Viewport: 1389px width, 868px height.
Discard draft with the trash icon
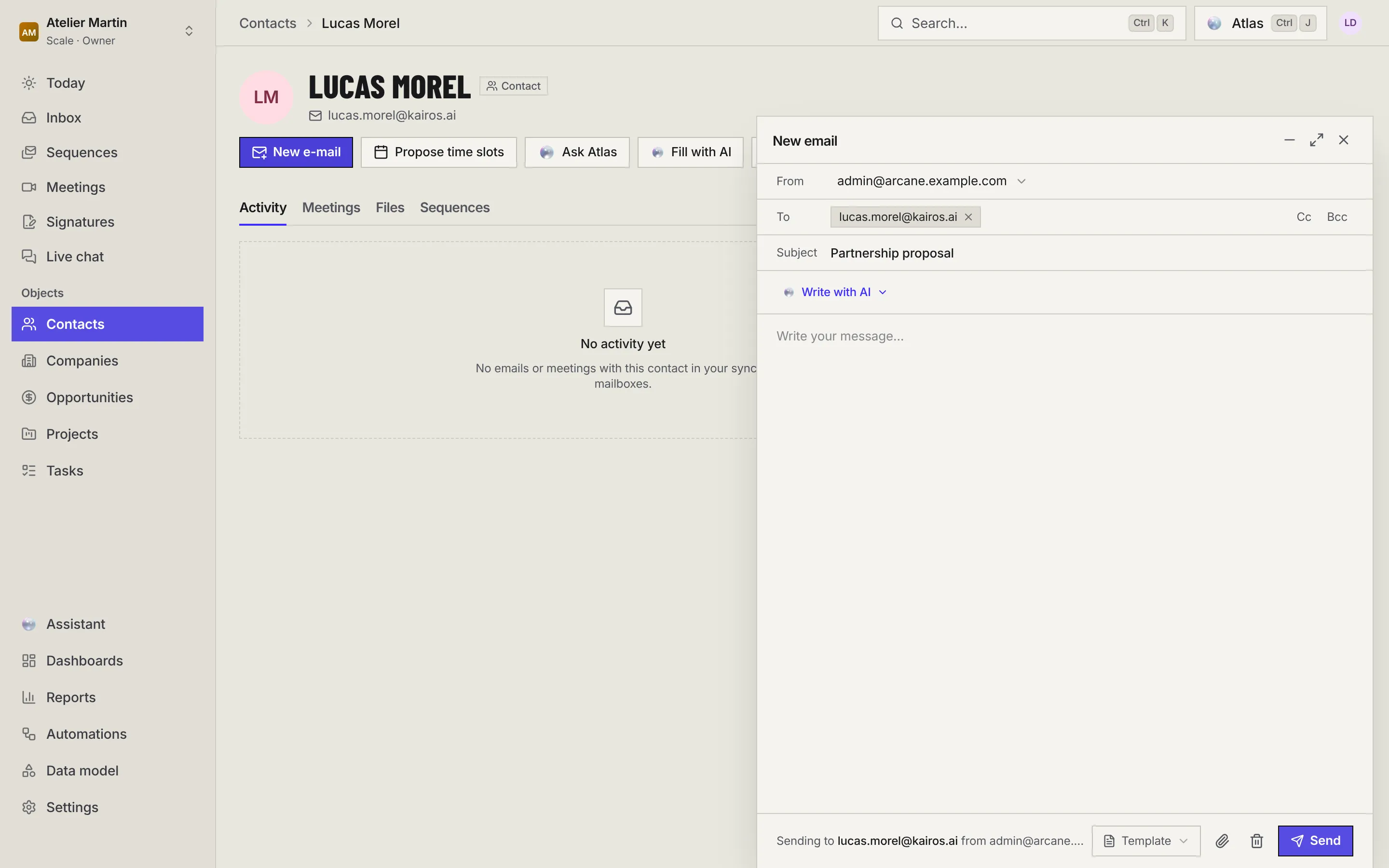1256,841
